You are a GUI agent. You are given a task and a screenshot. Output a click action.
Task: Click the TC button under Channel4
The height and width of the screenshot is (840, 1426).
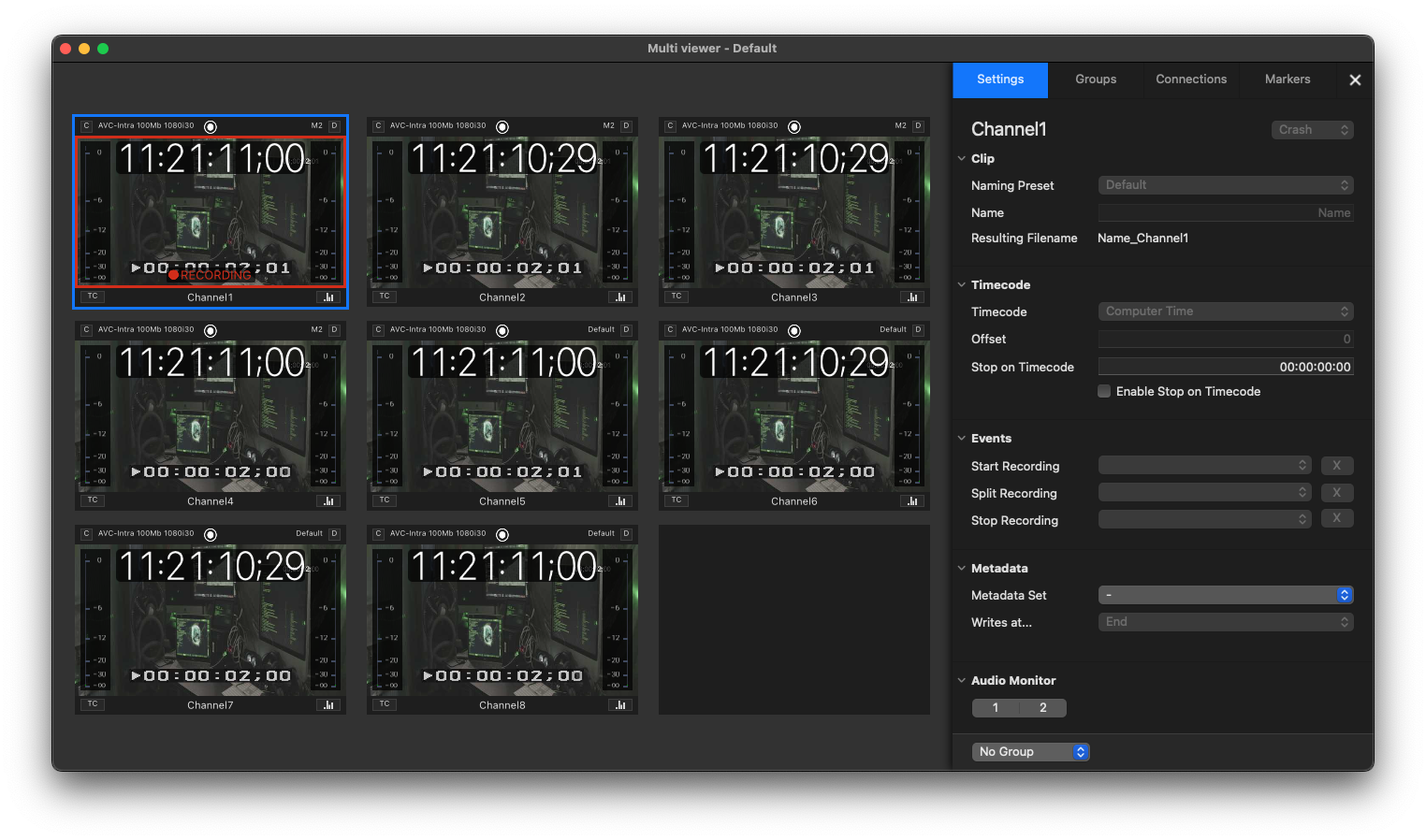coord(93,500)
